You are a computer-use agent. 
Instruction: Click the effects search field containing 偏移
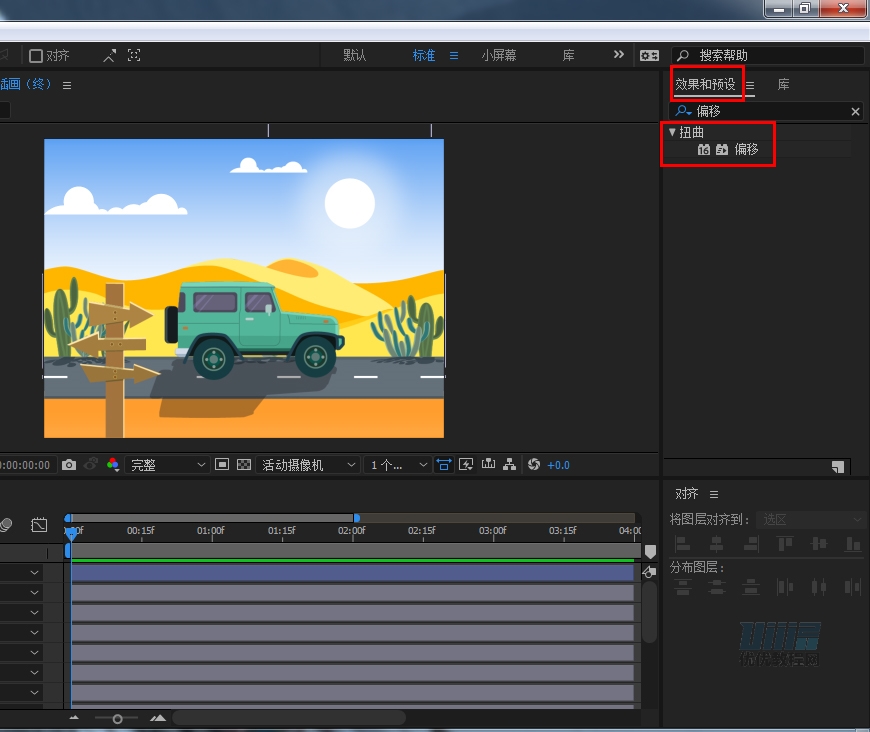pyautogui.click(x=768, y=111)
